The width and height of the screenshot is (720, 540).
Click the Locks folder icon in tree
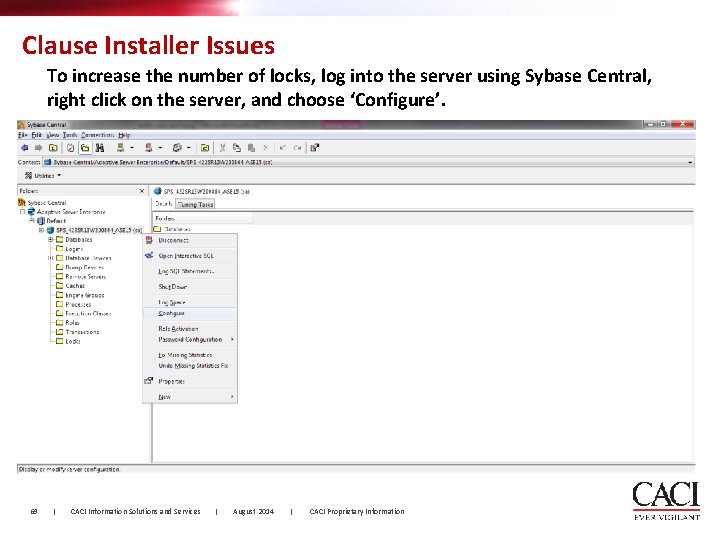click(60, 341)
